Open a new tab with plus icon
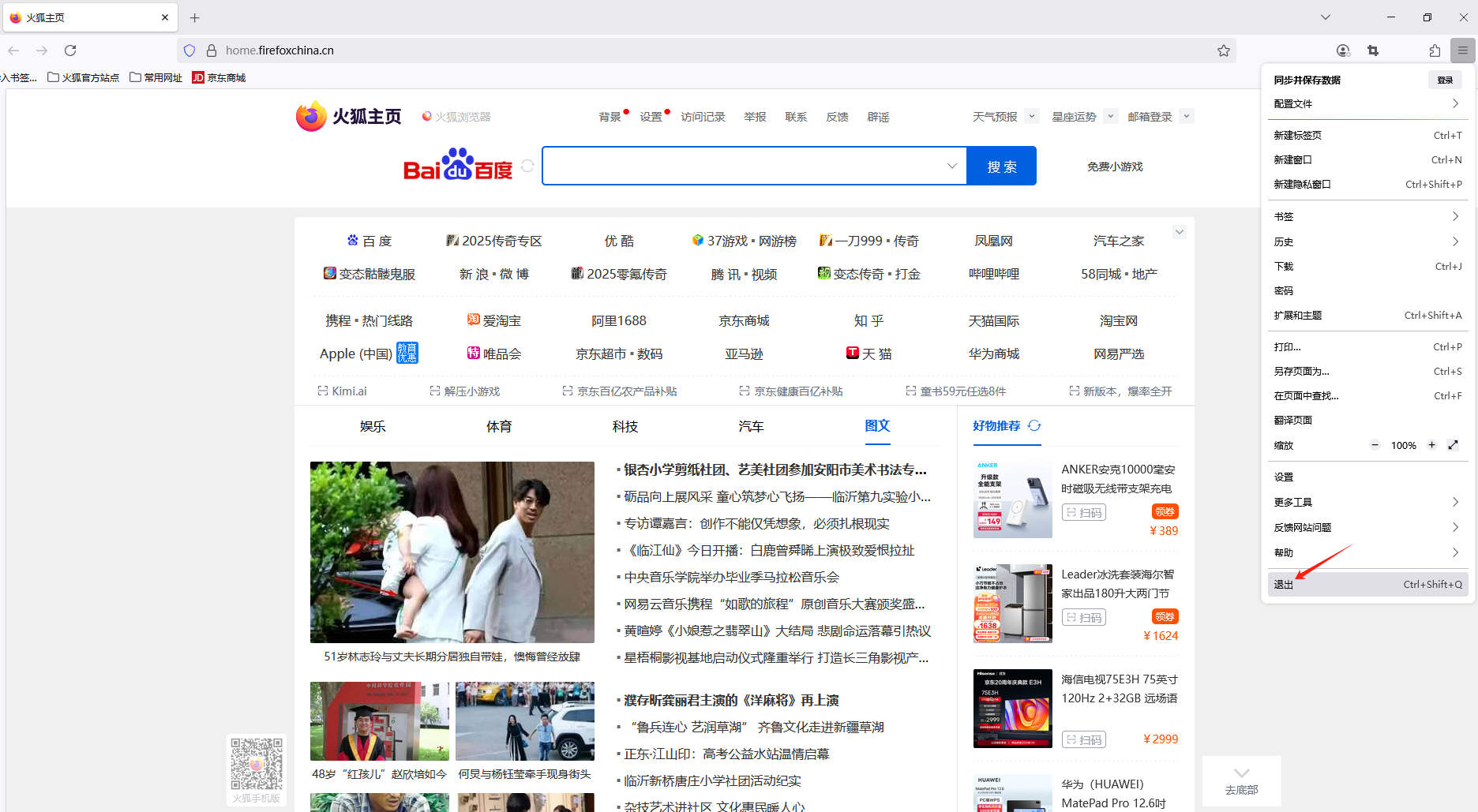The height and width of the screenshot is (812, 1478). coord(195,17)
